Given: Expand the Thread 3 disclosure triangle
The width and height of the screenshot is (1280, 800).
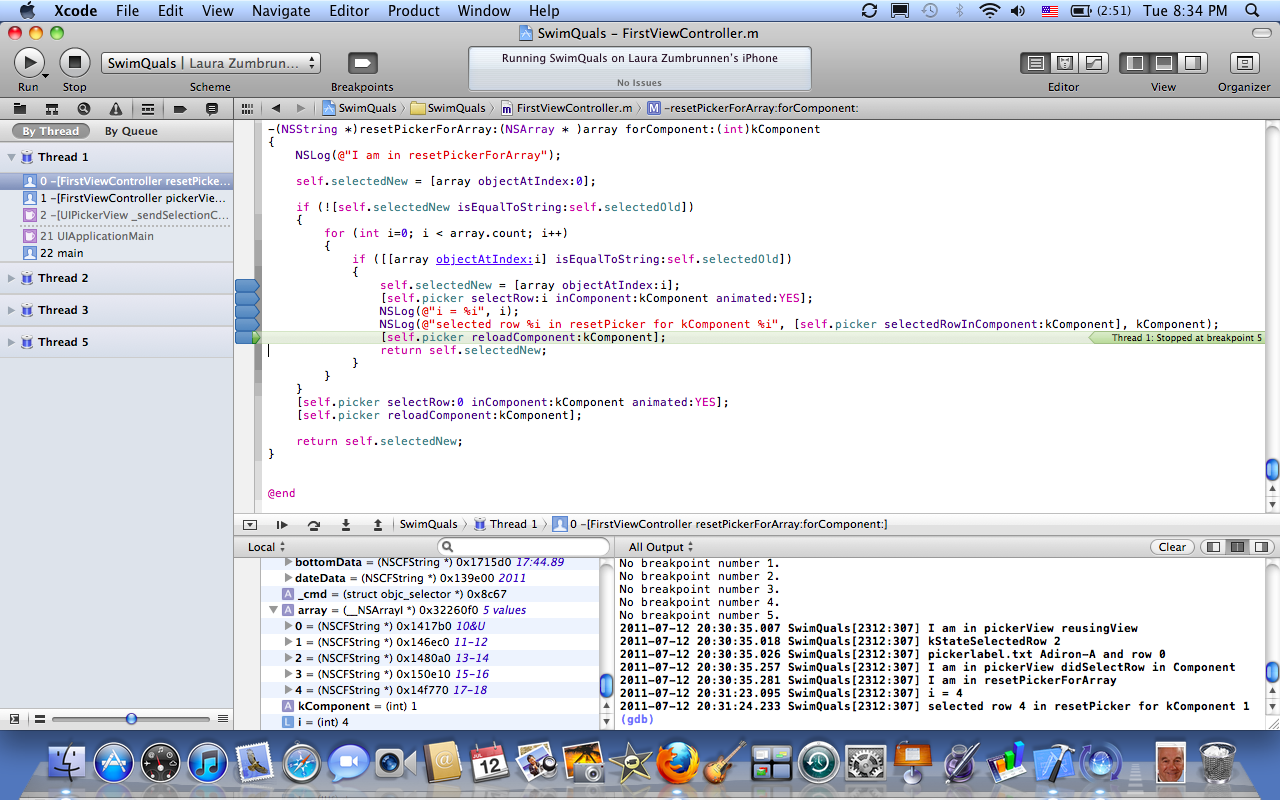Looking at the screenshot, I should (x=12, y=310).
